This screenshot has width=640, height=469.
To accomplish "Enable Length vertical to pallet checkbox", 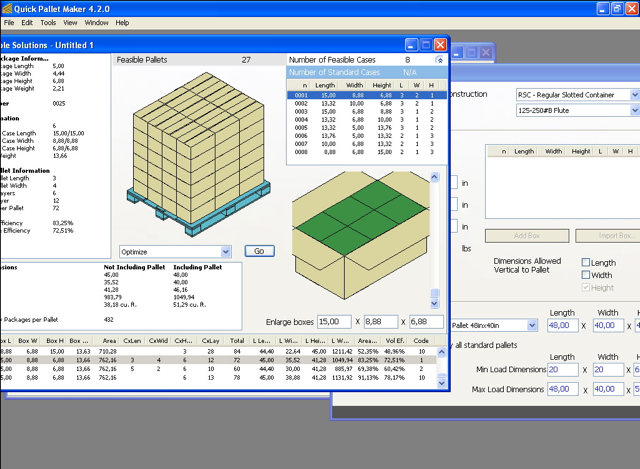I will (x=586, y=262).
